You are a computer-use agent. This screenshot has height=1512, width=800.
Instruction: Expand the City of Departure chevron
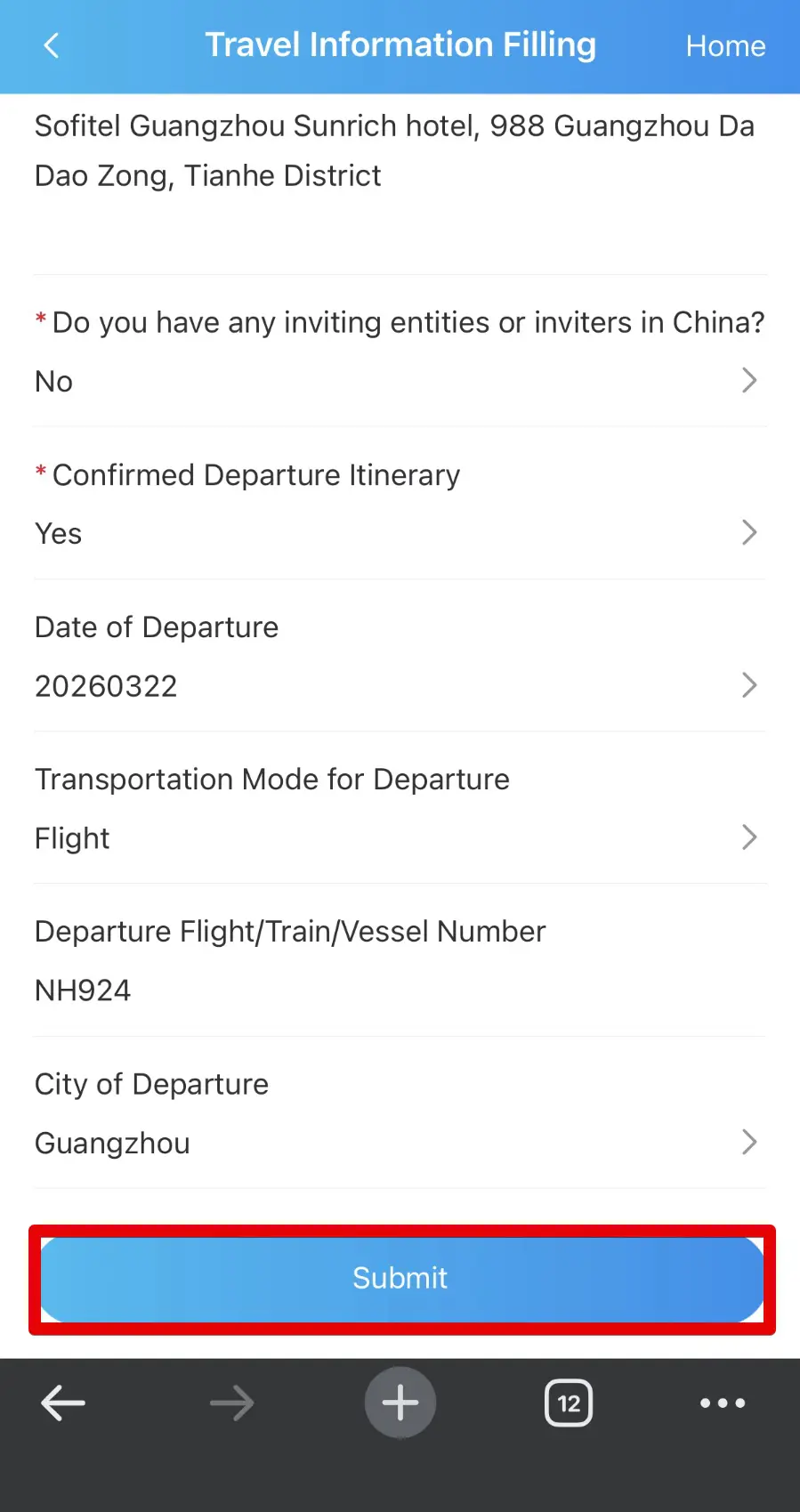pyautogui.click(x=749, y=1143)
